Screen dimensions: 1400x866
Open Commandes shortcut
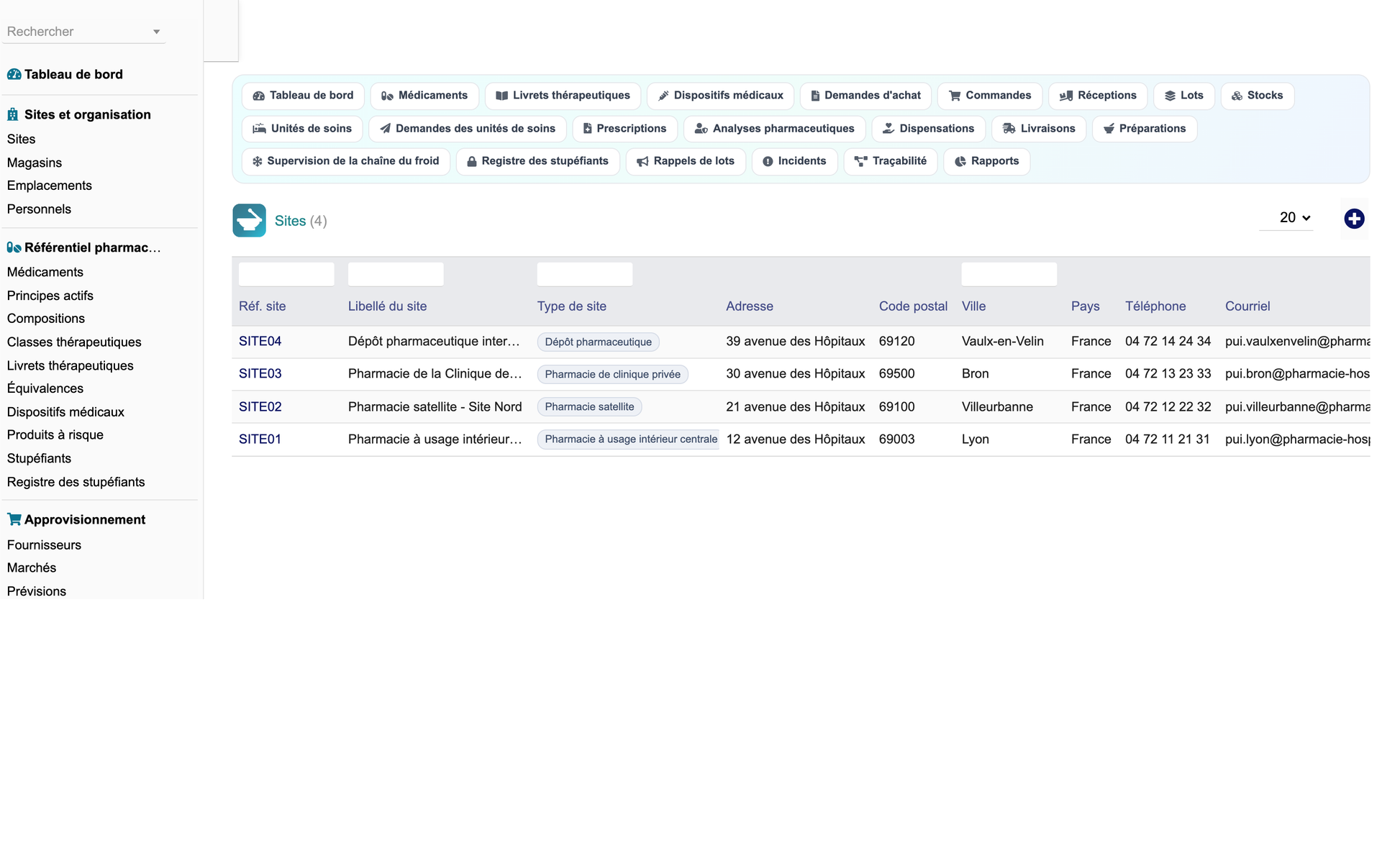point(990,96)
